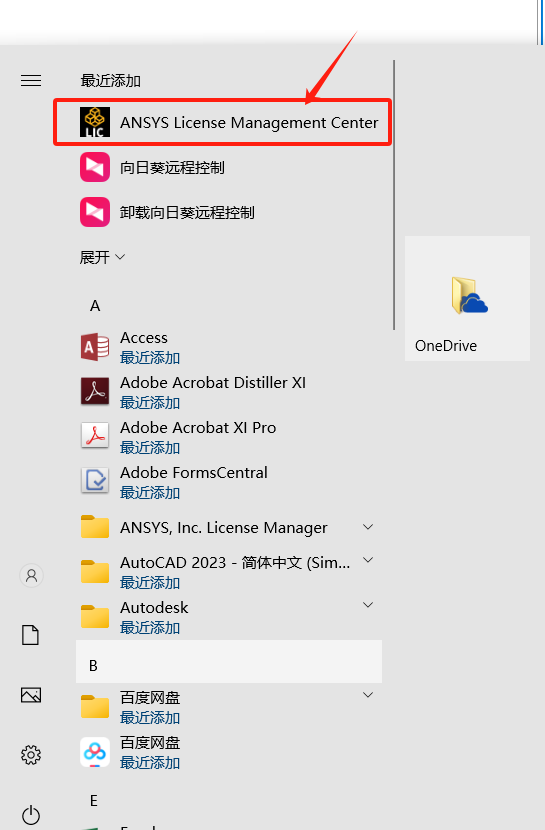Launch Adobe Acrobat Distiller XI icon
The width and height of the screenshot is (545, 830).
click(95, 392)
